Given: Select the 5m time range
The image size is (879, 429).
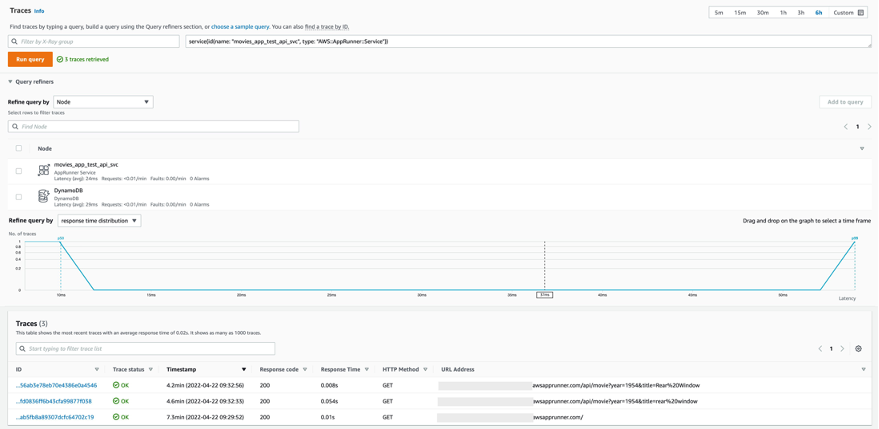Looking at the screenshot, I should tap(719, 12).
